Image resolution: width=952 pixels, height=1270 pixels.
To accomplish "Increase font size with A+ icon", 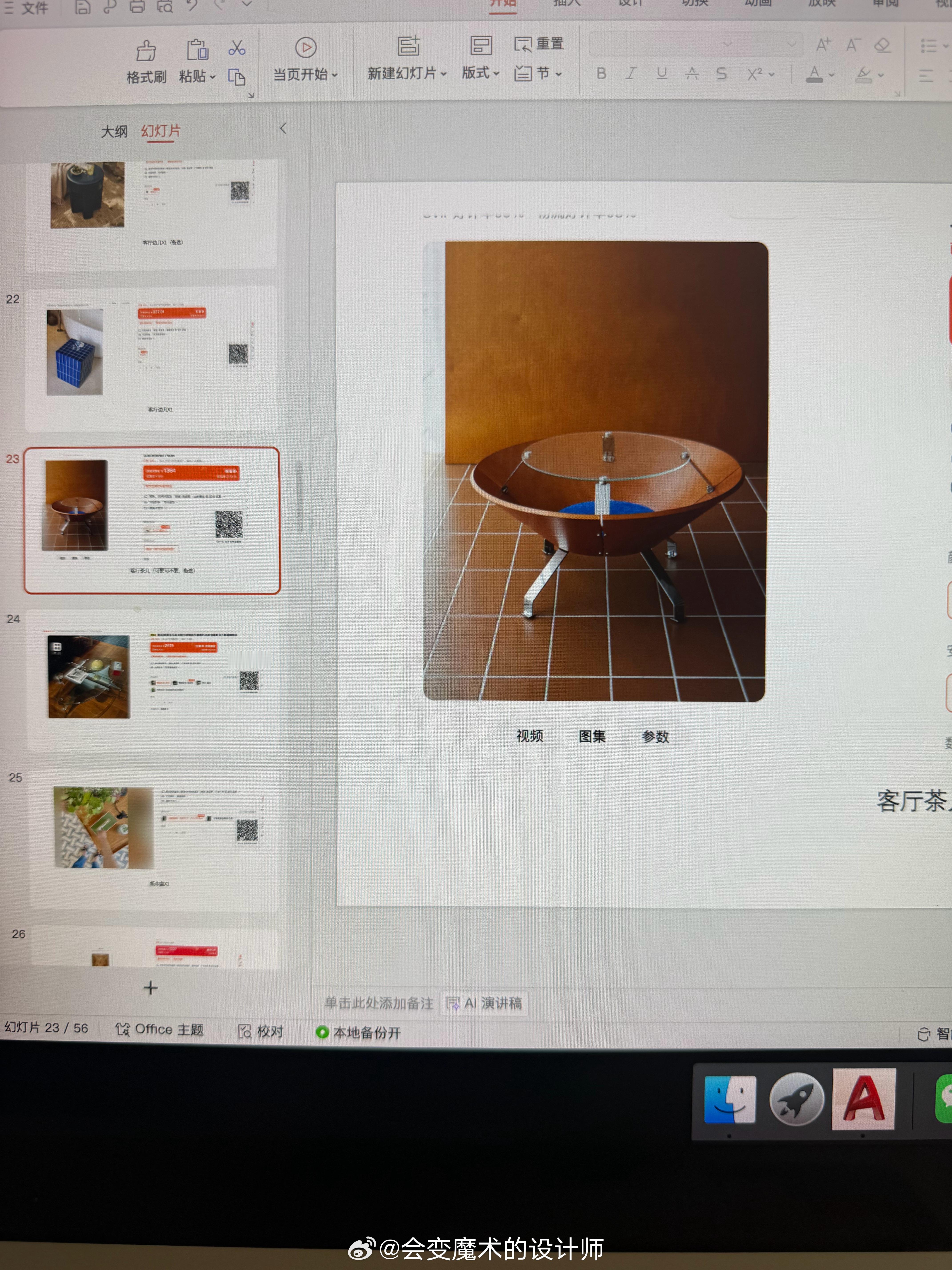I will click(824, 45).
